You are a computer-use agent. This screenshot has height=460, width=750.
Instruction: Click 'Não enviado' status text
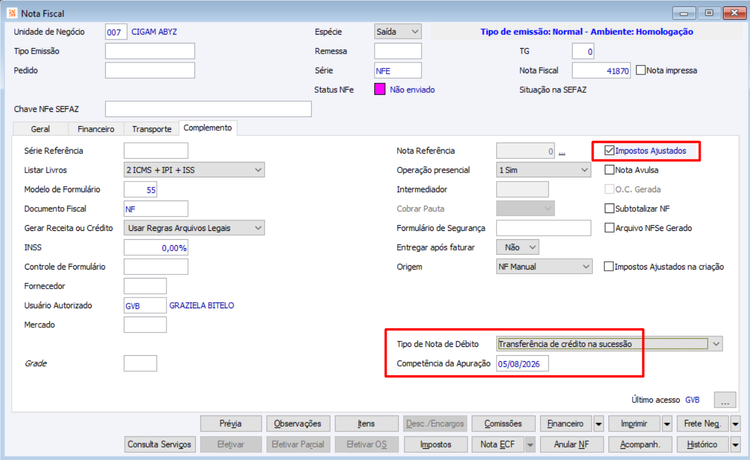[x=412, y=89]
